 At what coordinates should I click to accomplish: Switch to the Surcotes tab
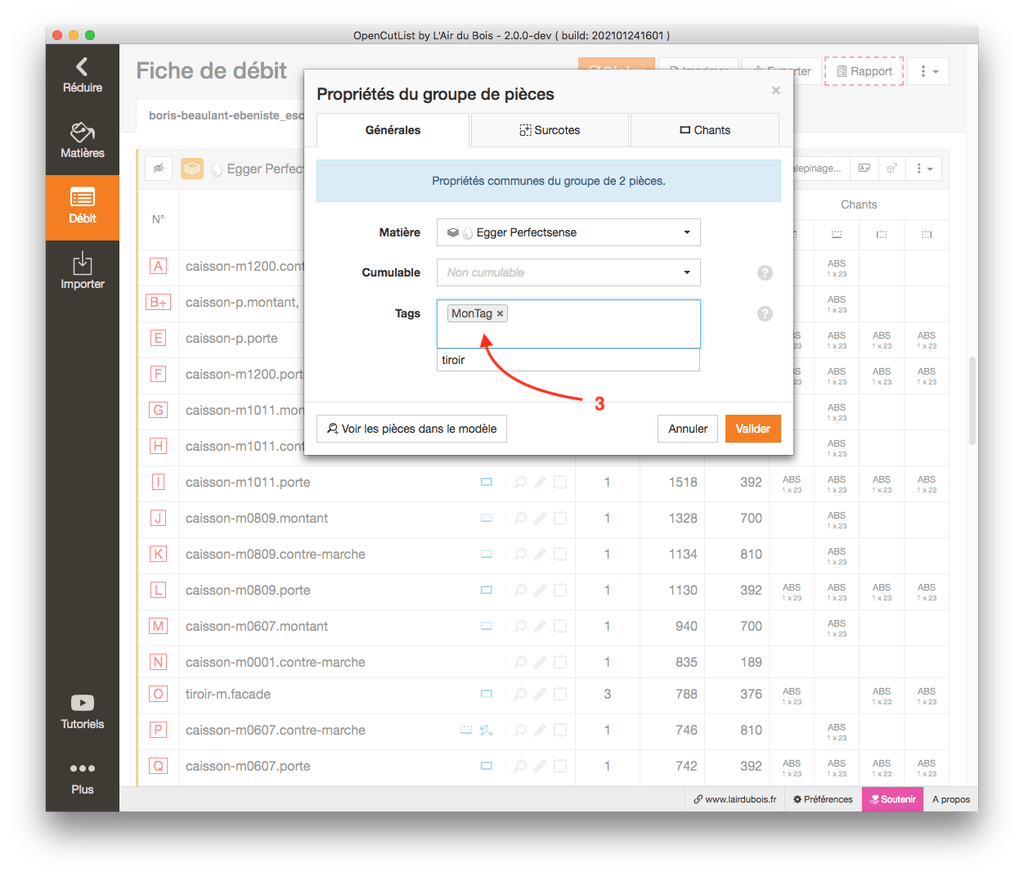coord(550,130)
